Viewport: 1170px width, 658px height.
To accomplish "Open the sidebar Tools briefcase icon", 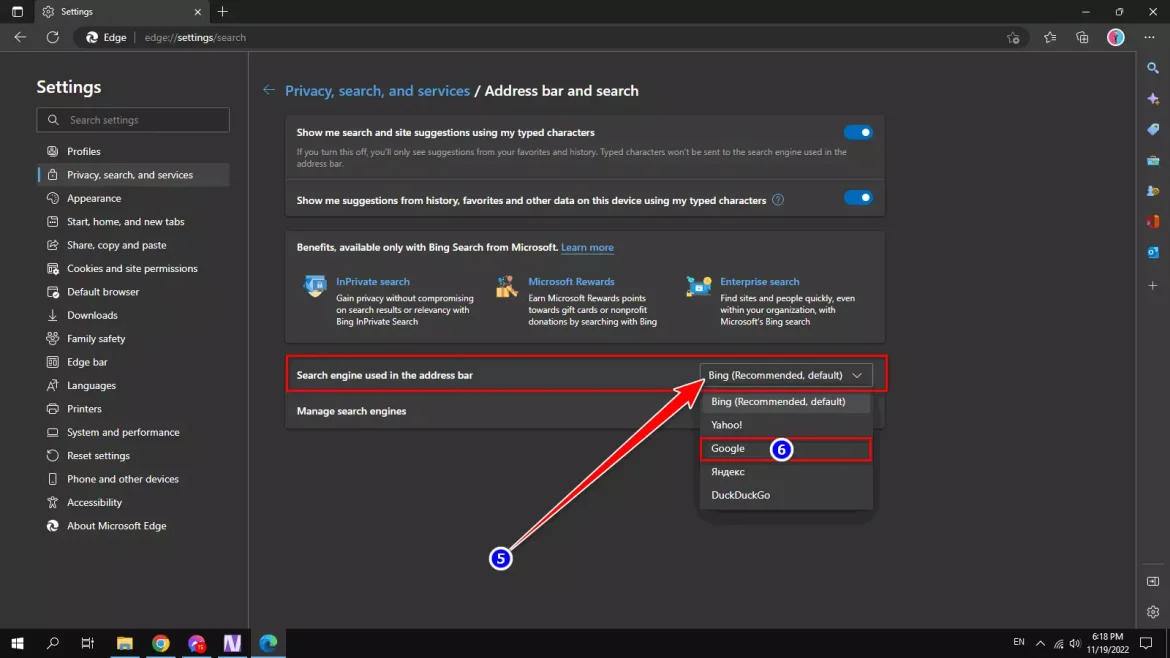I will 1153,160.
